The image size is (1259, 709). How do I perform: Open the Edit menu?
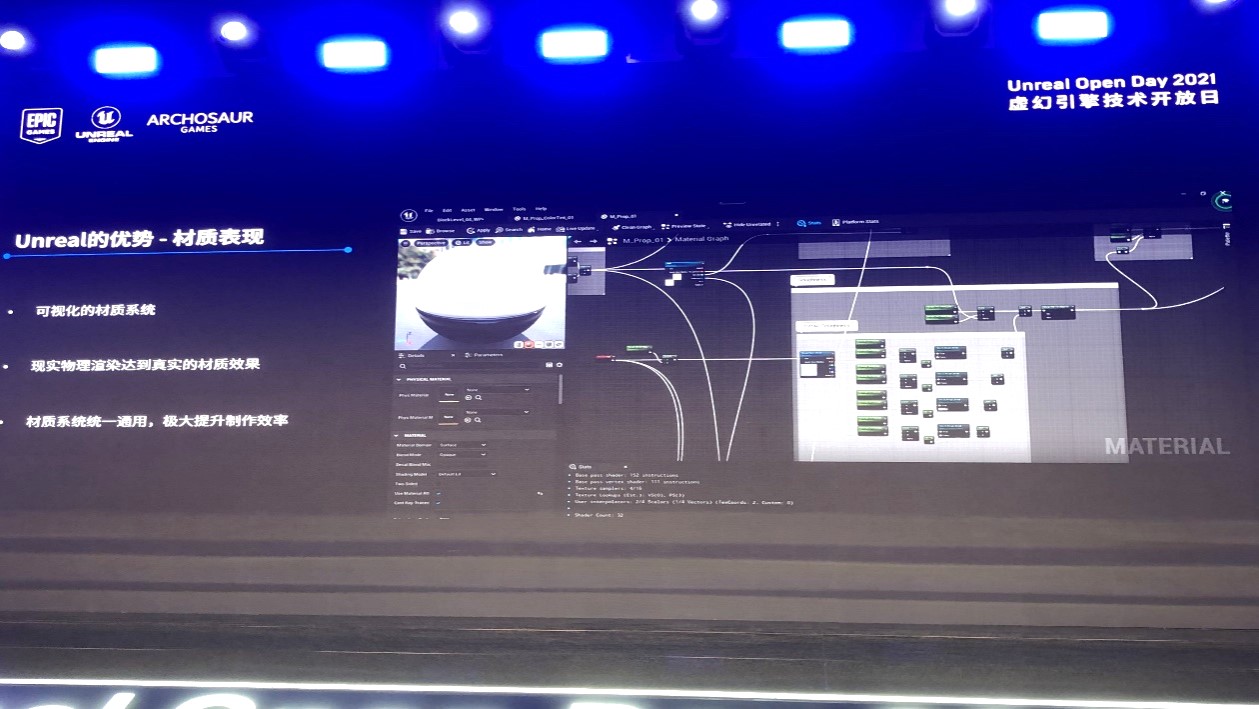click(x=447, y=210)
